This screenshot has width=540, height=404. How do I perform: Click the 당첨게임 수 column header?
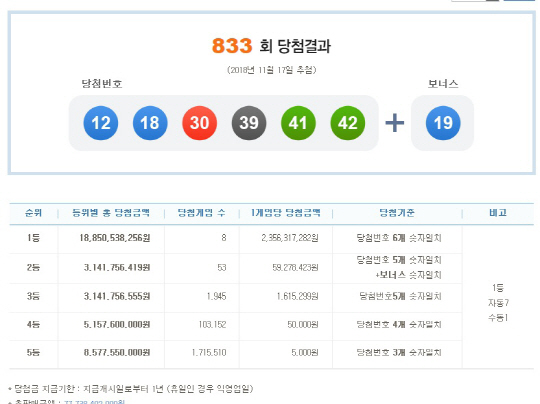click(201, 213)
